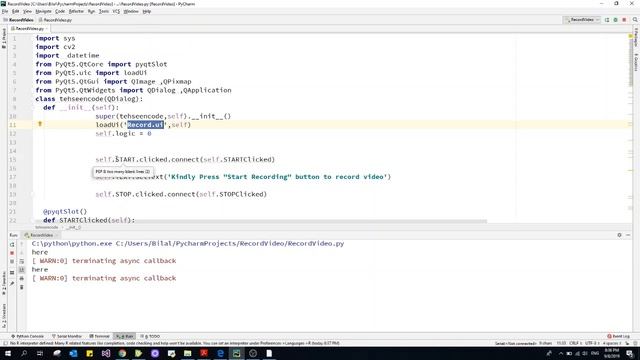Toggle tool window buttons in status bar corner
The width and height of the screenshot is (640, 360).
pyautogui.click(x=5, y=344)
